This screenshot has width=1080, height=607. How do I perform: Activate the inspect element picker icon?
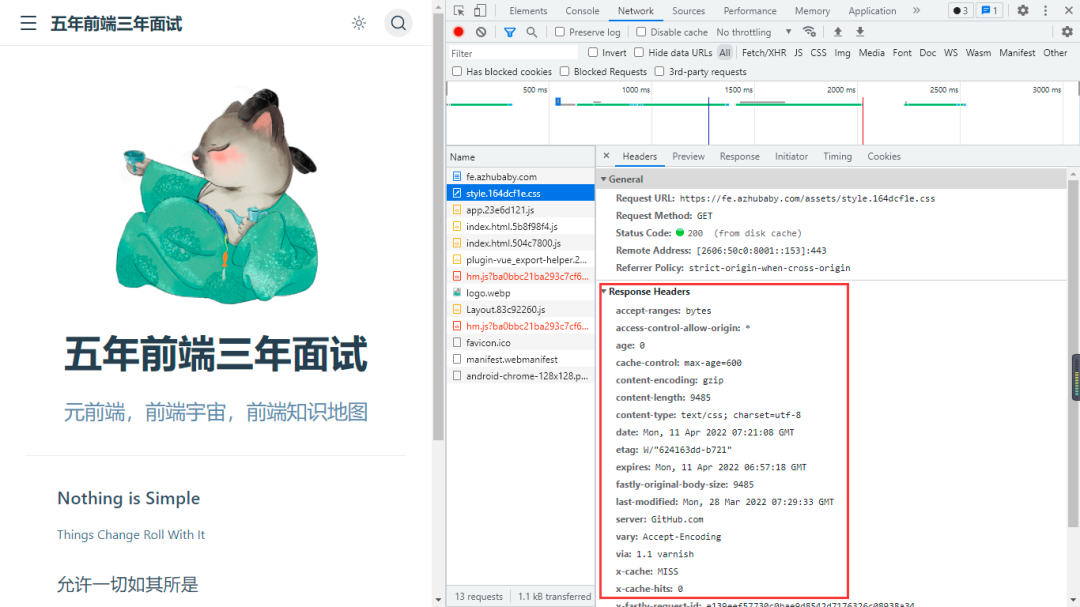(x=459, y=10)
